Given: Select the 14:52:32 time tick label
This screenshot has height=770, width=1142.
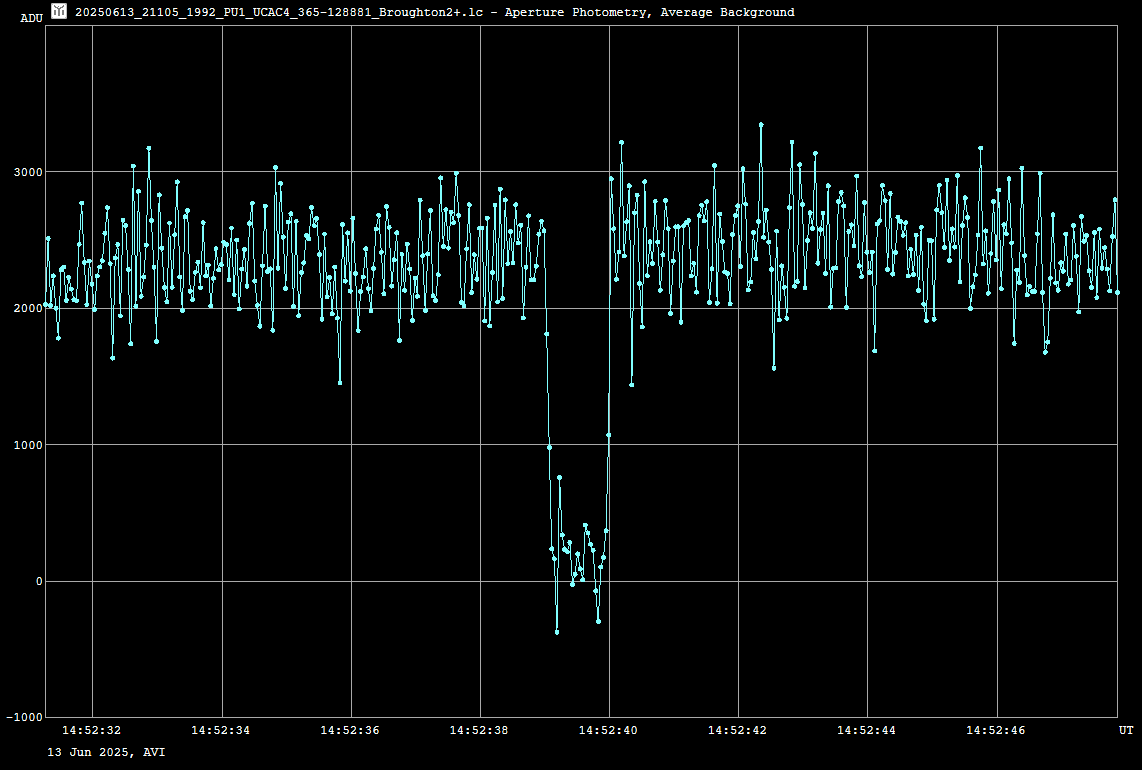Looking at the screenshot, I should tap(93, 731).
